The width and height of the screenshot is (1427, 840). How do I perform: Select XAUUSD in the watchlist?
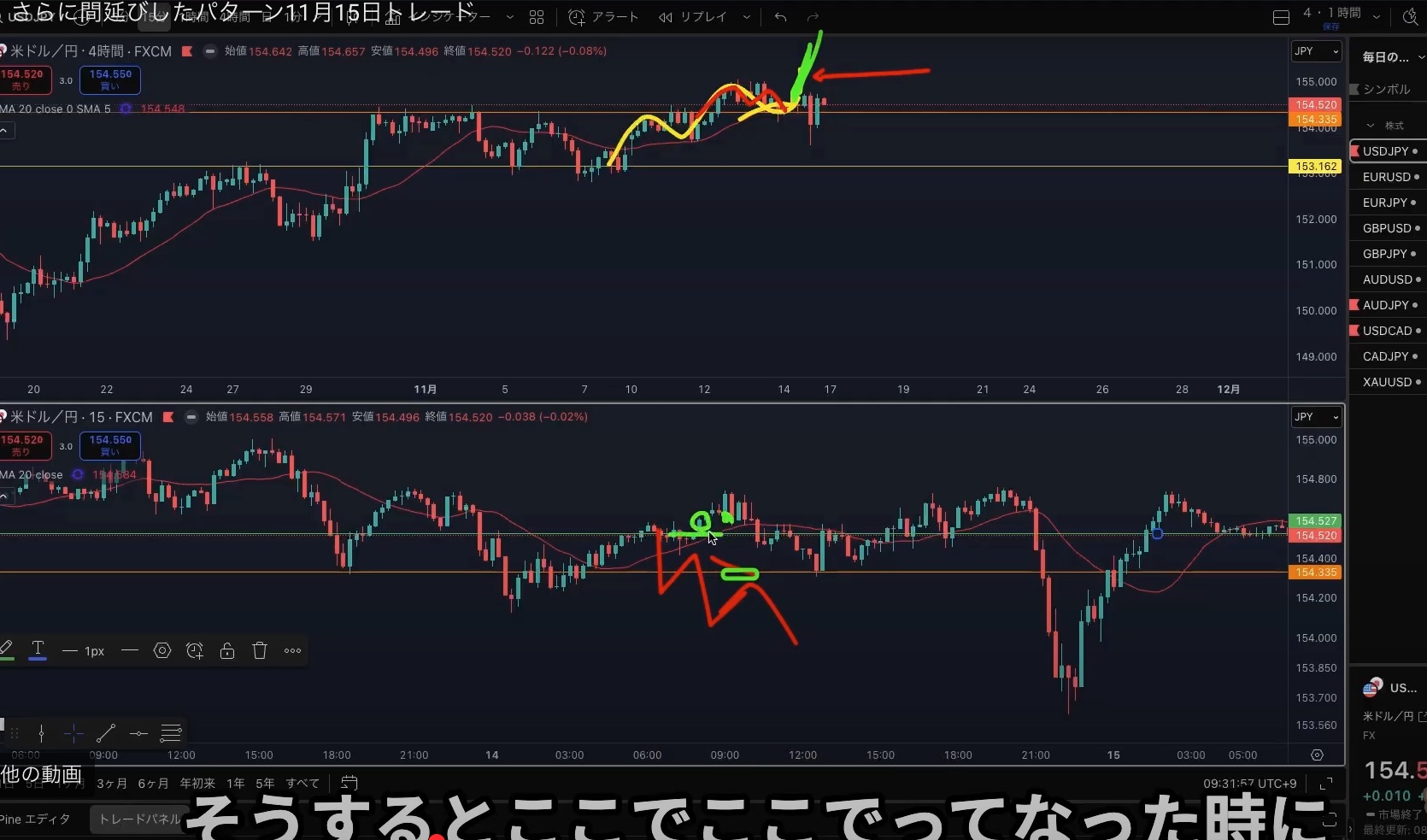click(x=1388, y=382)
